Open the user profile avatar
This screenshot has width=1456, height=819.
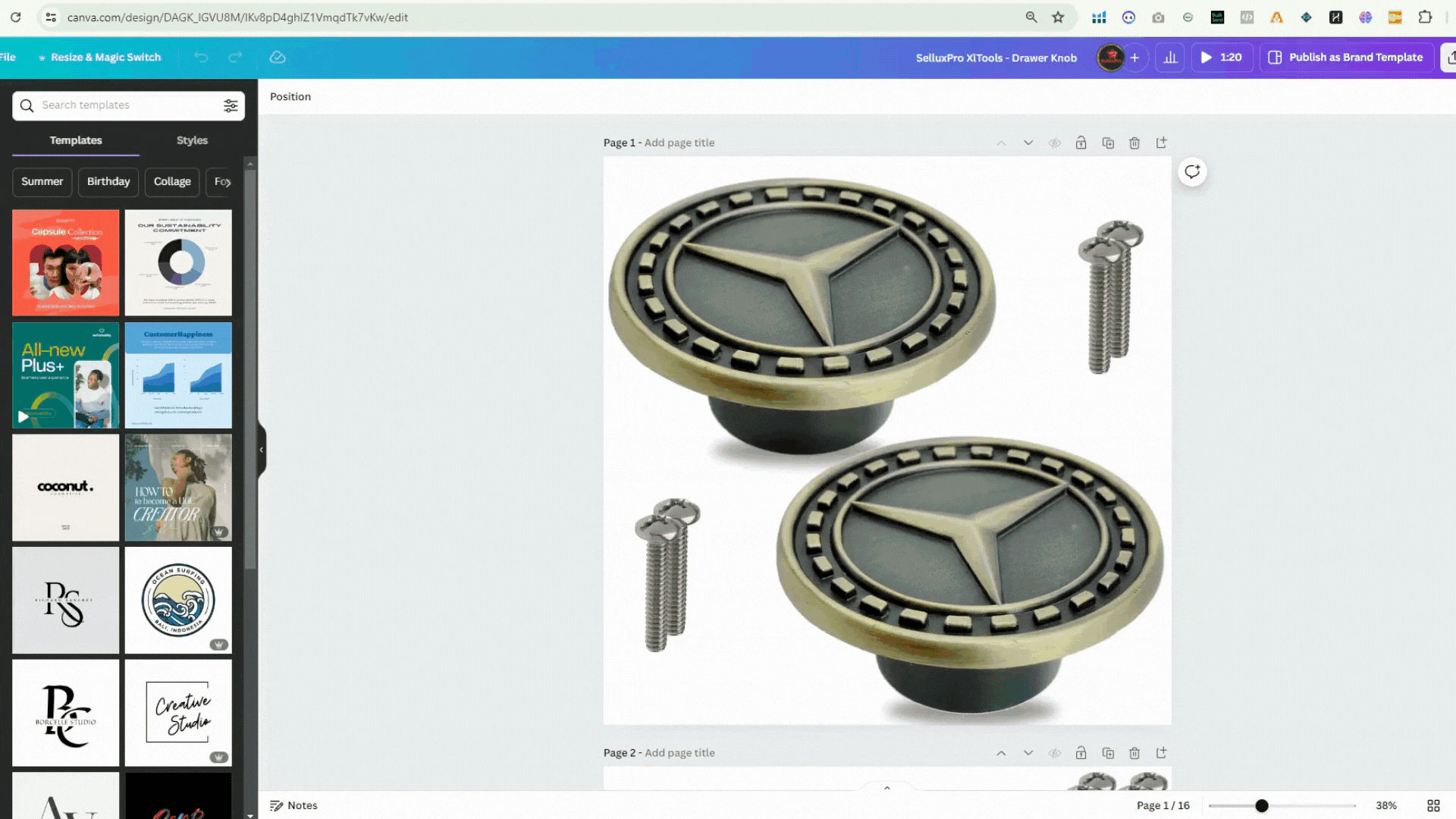1111,57
